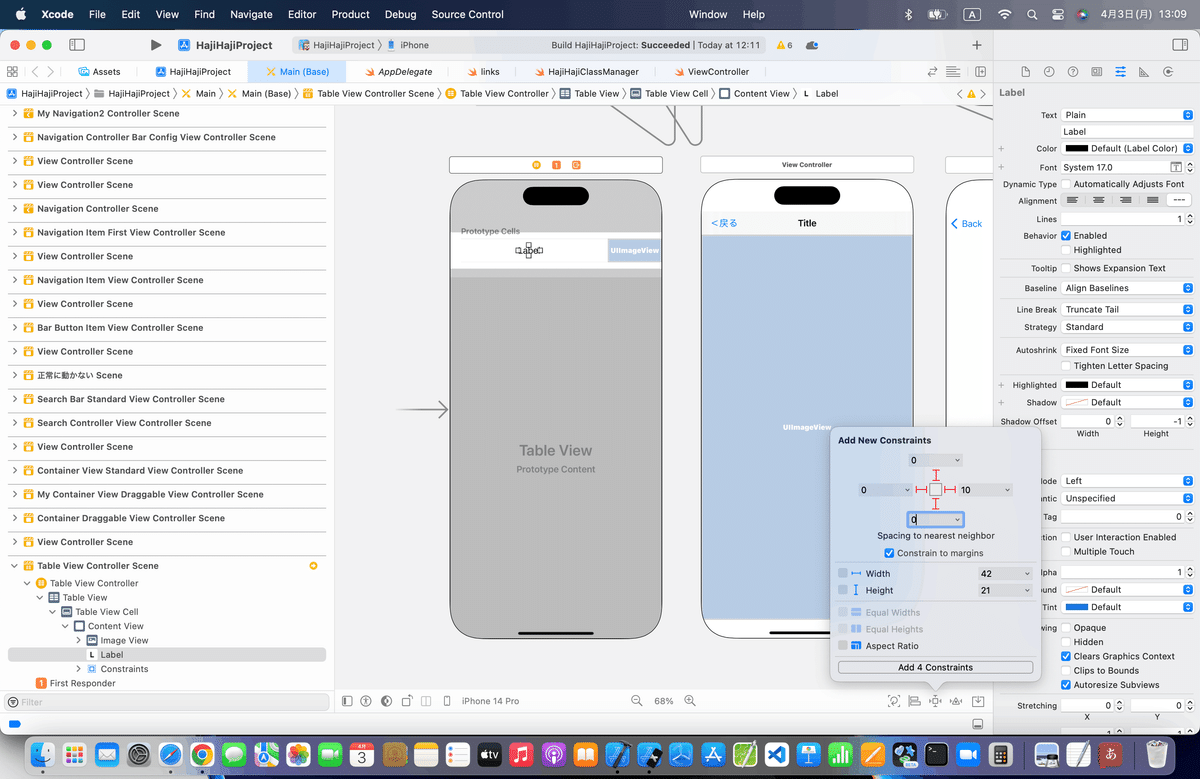
Task: Open the adjust editor options icon
Action: click(955, 72)
